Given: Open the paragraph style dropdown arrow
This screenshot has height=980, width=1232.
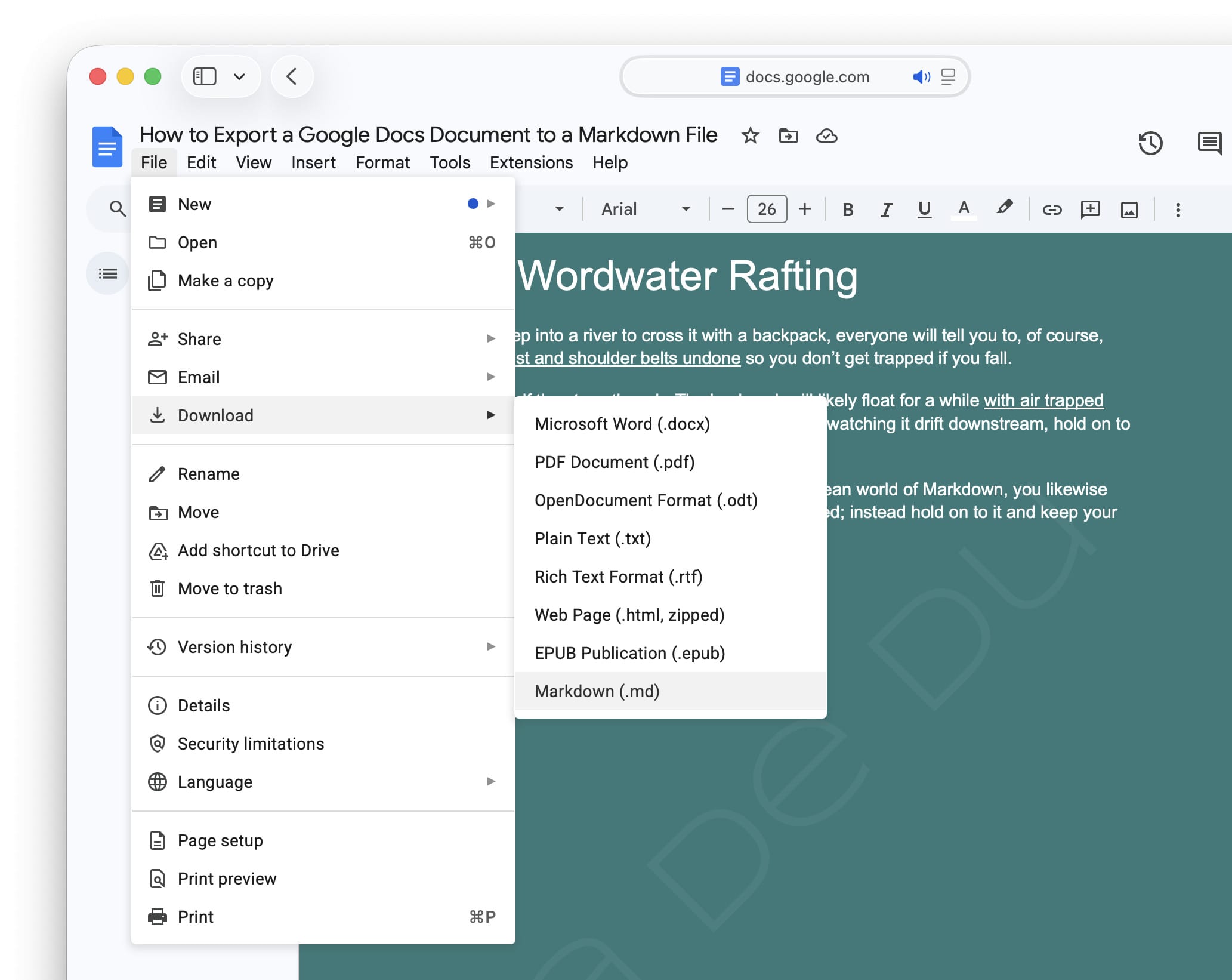Looking at the screenshot, I should pos(559,209).
